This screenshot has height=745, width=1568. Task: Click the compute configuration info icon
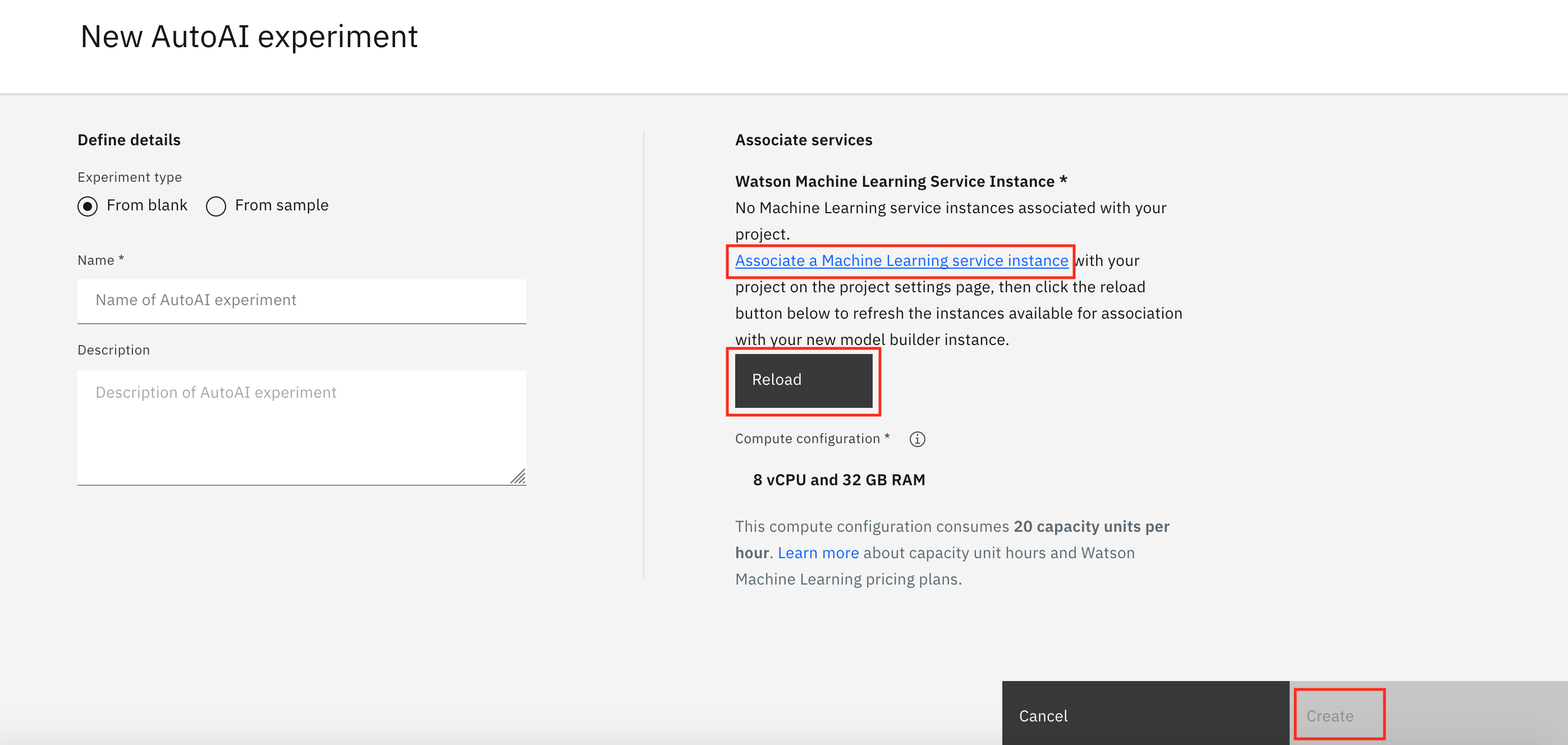(x=916, y=439)
